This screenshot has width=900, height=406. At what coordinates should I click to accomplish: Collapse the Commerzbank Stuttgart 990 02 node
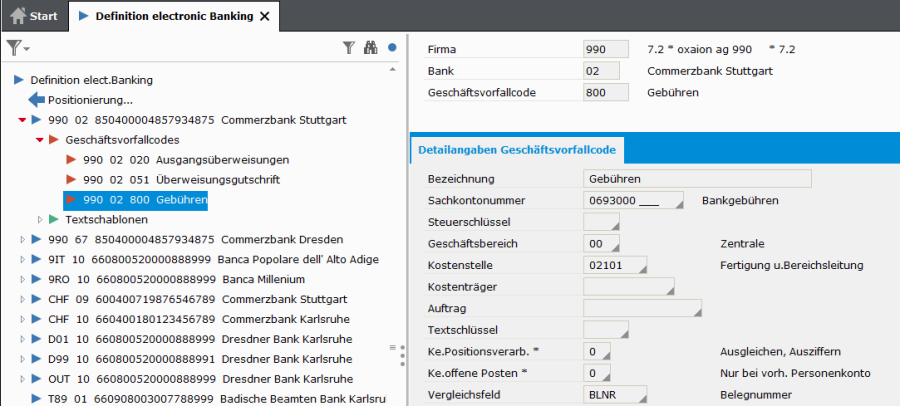(x=22, y=120)
